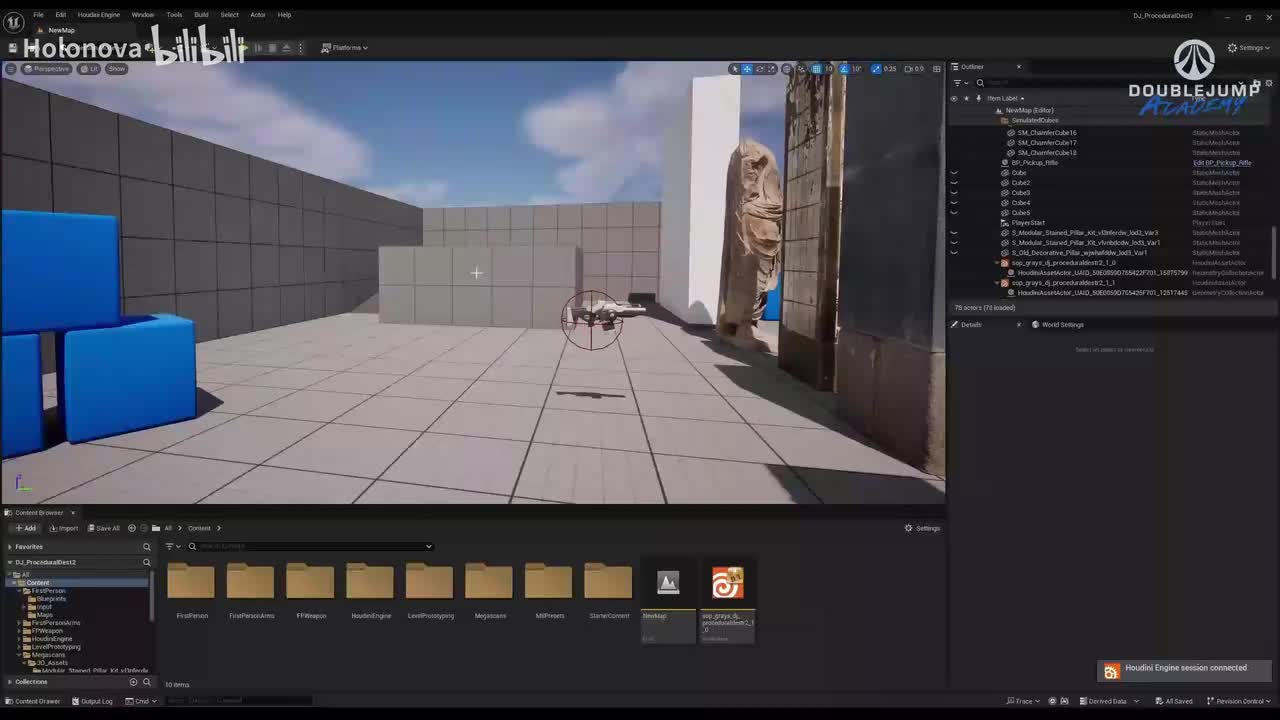Click the Unreal Engine logo icon
This screenshot has height=720, width=1280.
(14, 21)
